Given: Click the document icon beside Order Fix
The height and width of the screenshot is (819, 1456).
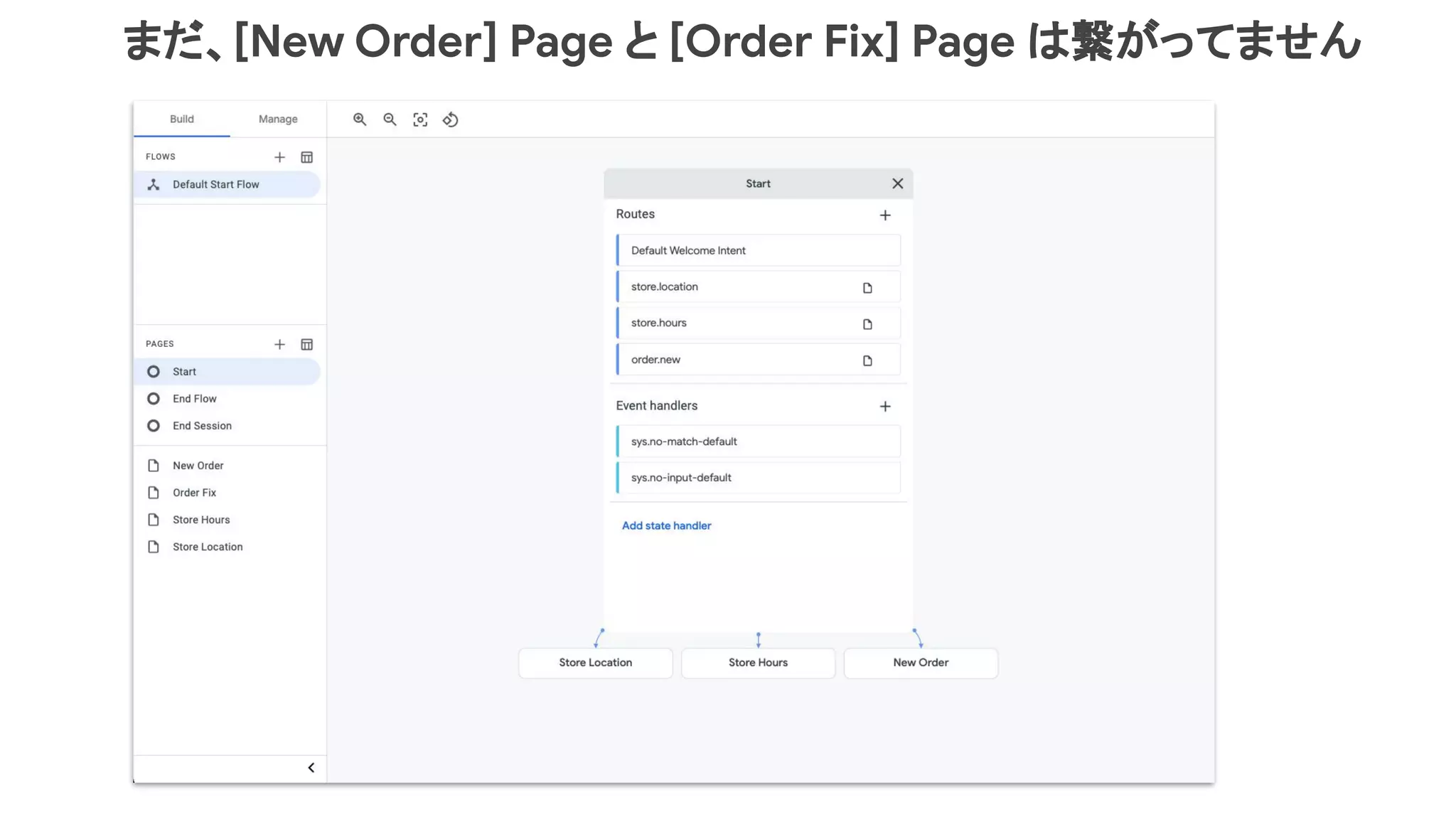Looking at the screenshot, I should point(154,492).
